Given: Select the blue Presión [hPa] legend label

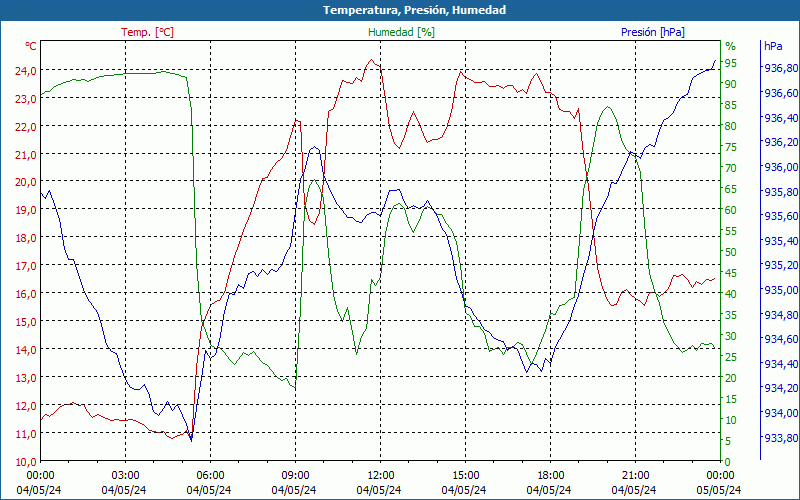Looking at the screenshot, I should click(x=653, y=32).
